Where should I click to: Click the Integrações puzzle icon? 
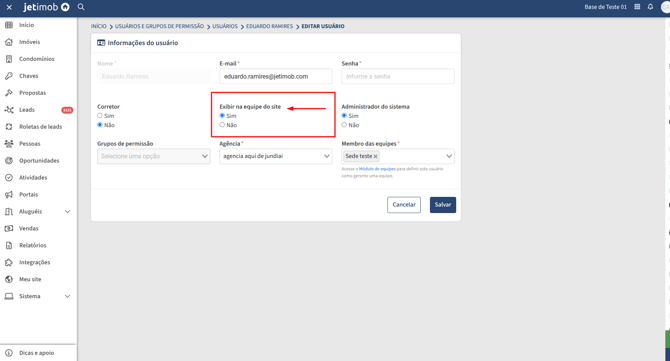coord(9,262)
